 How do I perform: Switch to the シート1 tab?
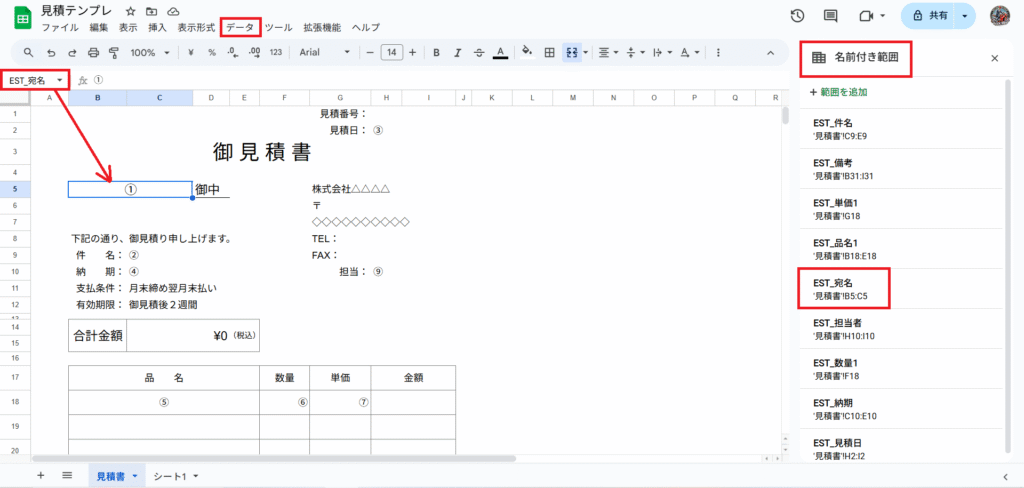tap(176, 476)
